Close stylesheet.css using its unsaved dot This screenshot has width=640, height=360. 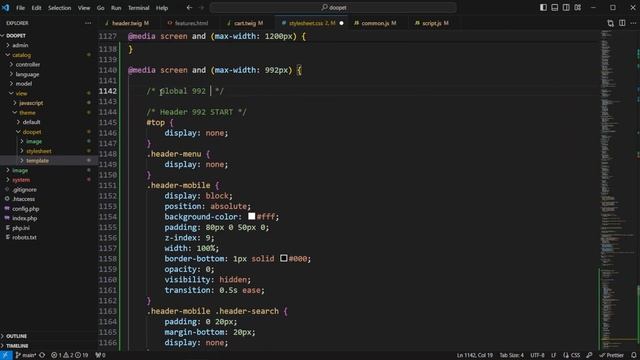pos(341,23)
